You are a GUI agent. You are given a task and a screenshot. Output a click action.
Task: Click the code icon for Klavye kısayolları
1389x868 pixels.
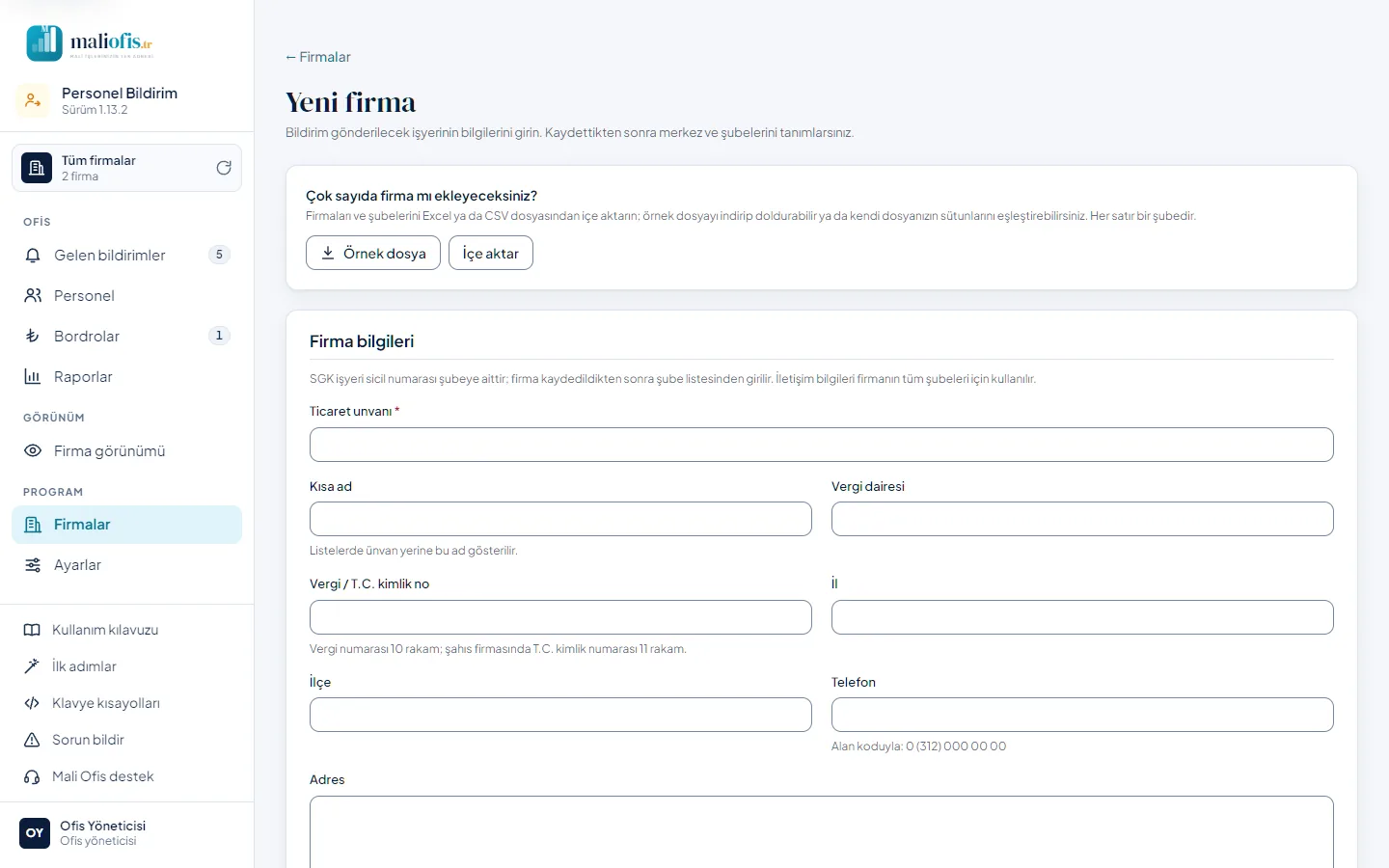click(32, 703)
